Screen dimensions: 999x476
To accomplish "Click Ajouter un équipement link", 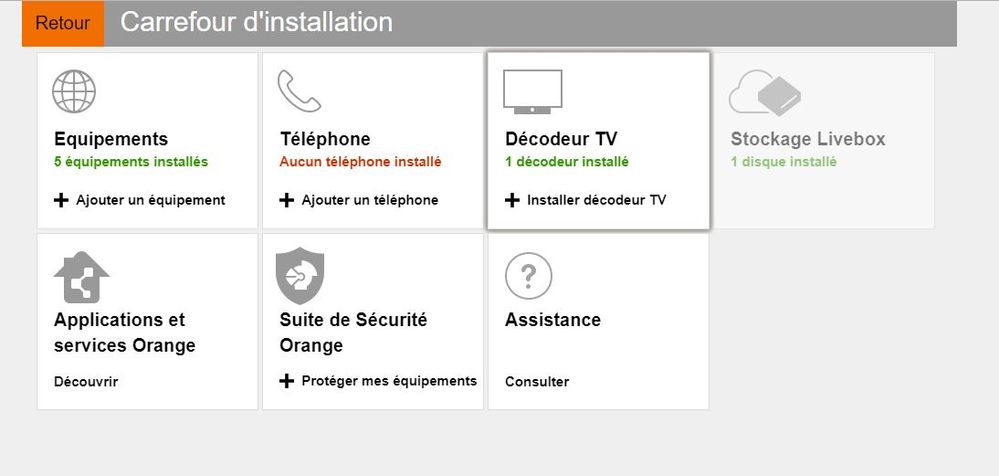I will tap(140, 200).
